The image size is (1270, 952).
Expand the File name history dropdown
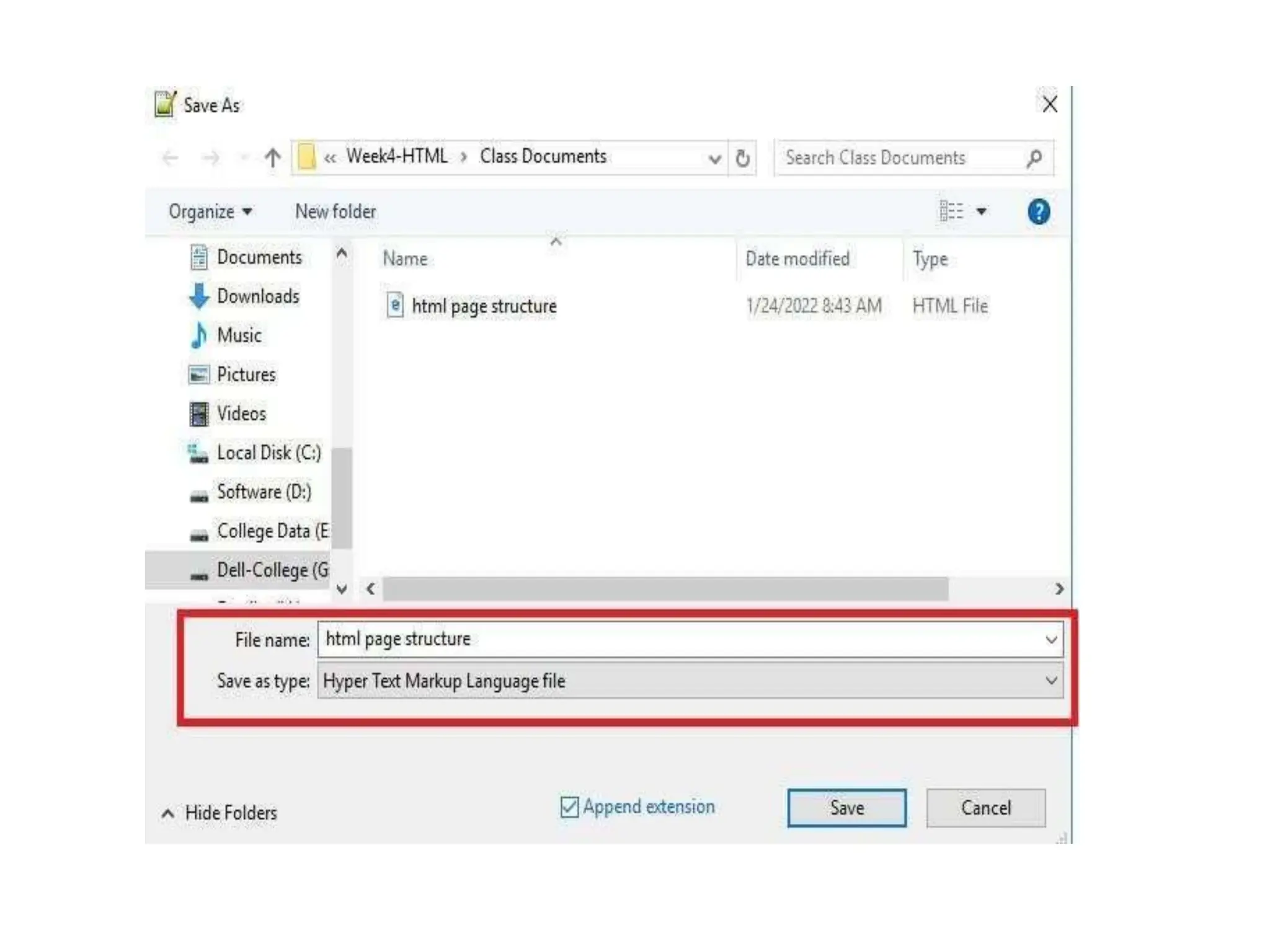point(1051,639)
